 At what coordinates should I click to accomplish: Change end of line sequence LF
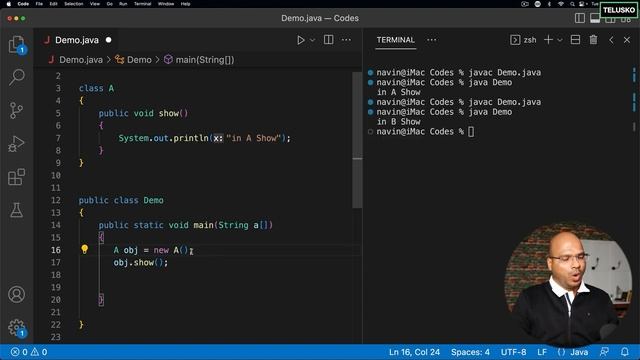pyautogui.click(x=542, y=352)
